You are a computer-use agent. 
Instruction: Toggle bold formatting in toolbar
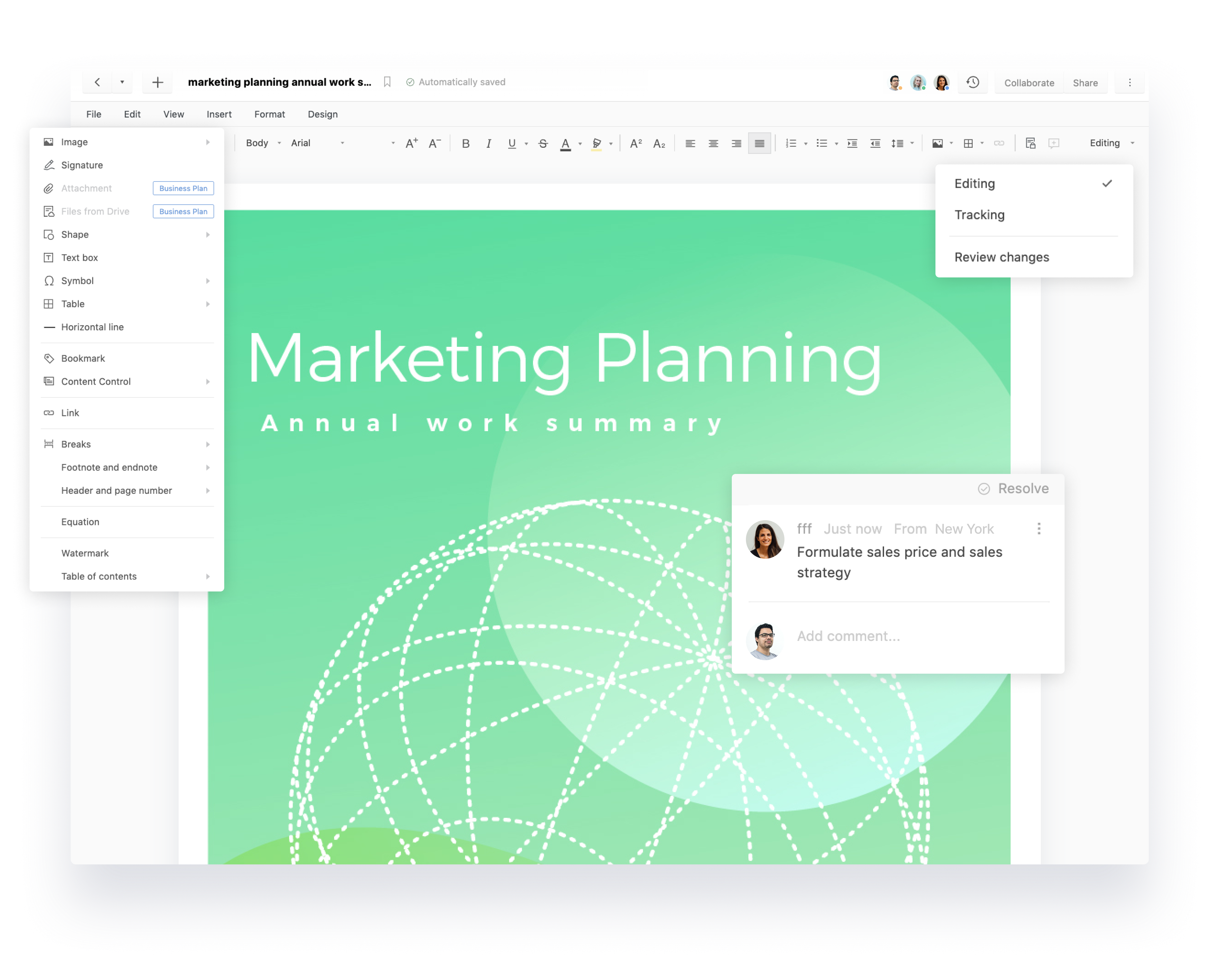tap(465, 143)
